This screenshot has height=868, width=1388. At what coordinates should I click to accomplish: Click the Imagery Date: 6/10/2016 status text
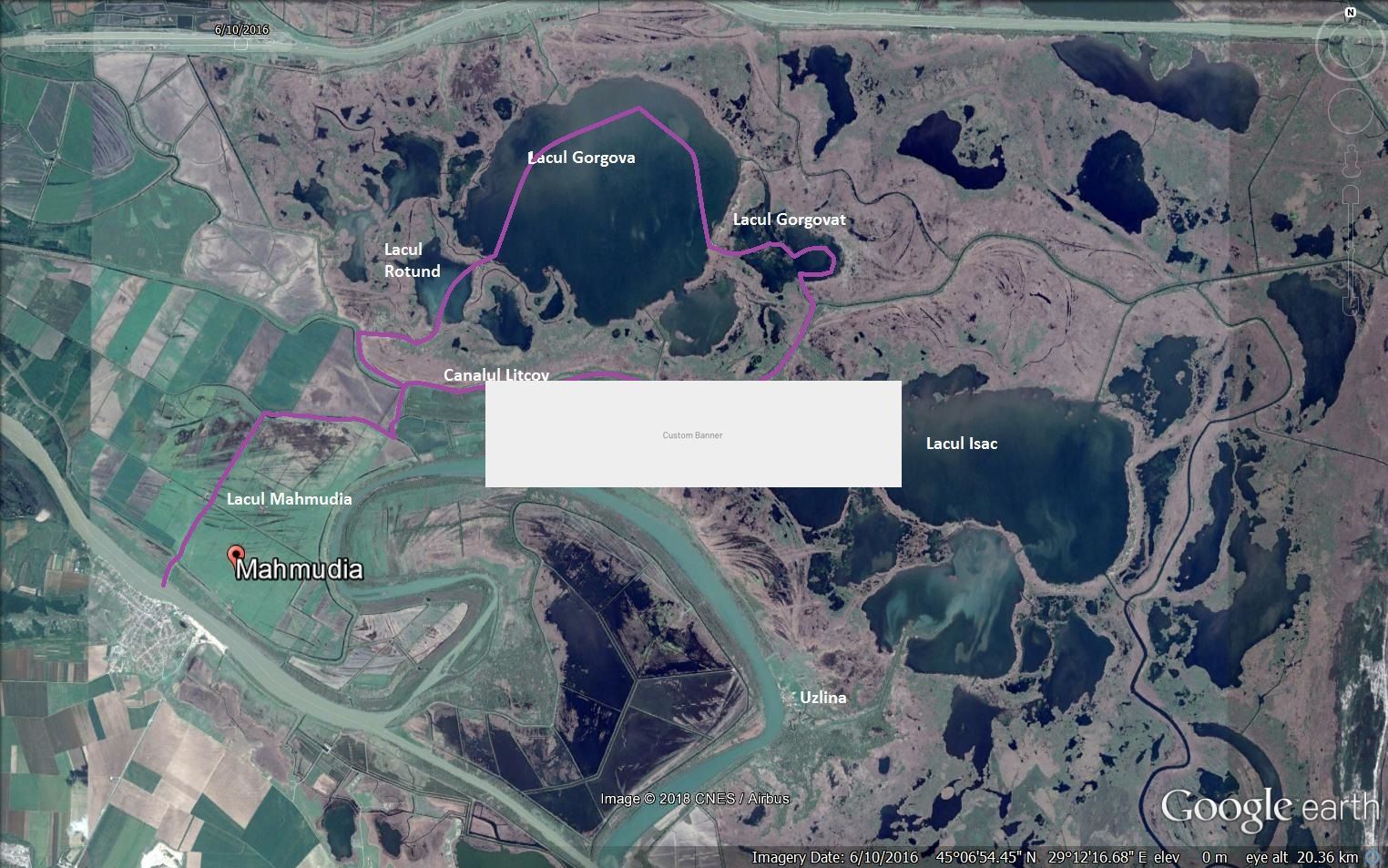click(x=835, y=857)
